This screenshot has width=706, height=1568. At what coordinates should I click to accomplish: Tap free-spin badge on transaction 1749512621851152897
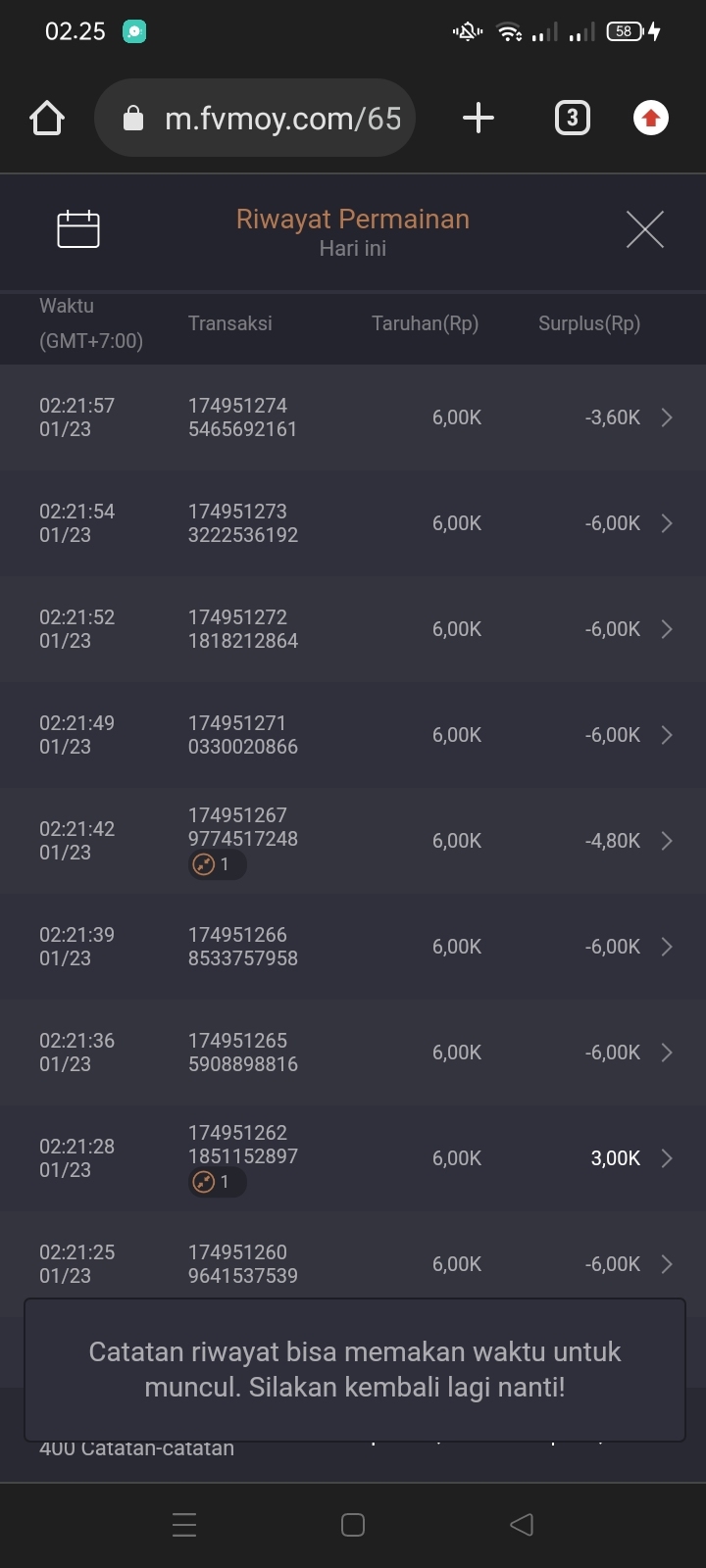point(216,1182)
